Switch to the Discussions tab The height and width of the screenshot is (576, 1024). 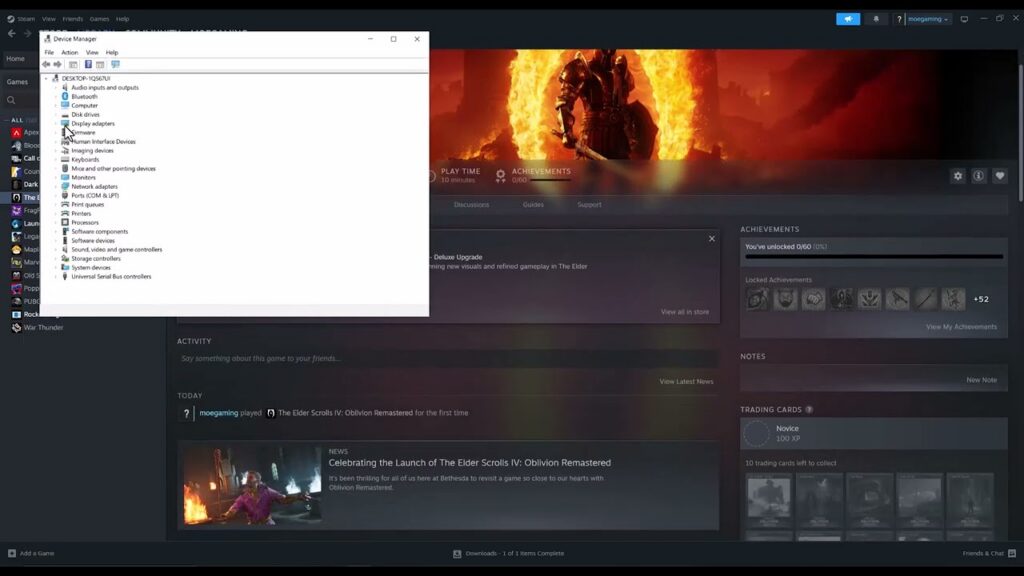tap(471, 205)
